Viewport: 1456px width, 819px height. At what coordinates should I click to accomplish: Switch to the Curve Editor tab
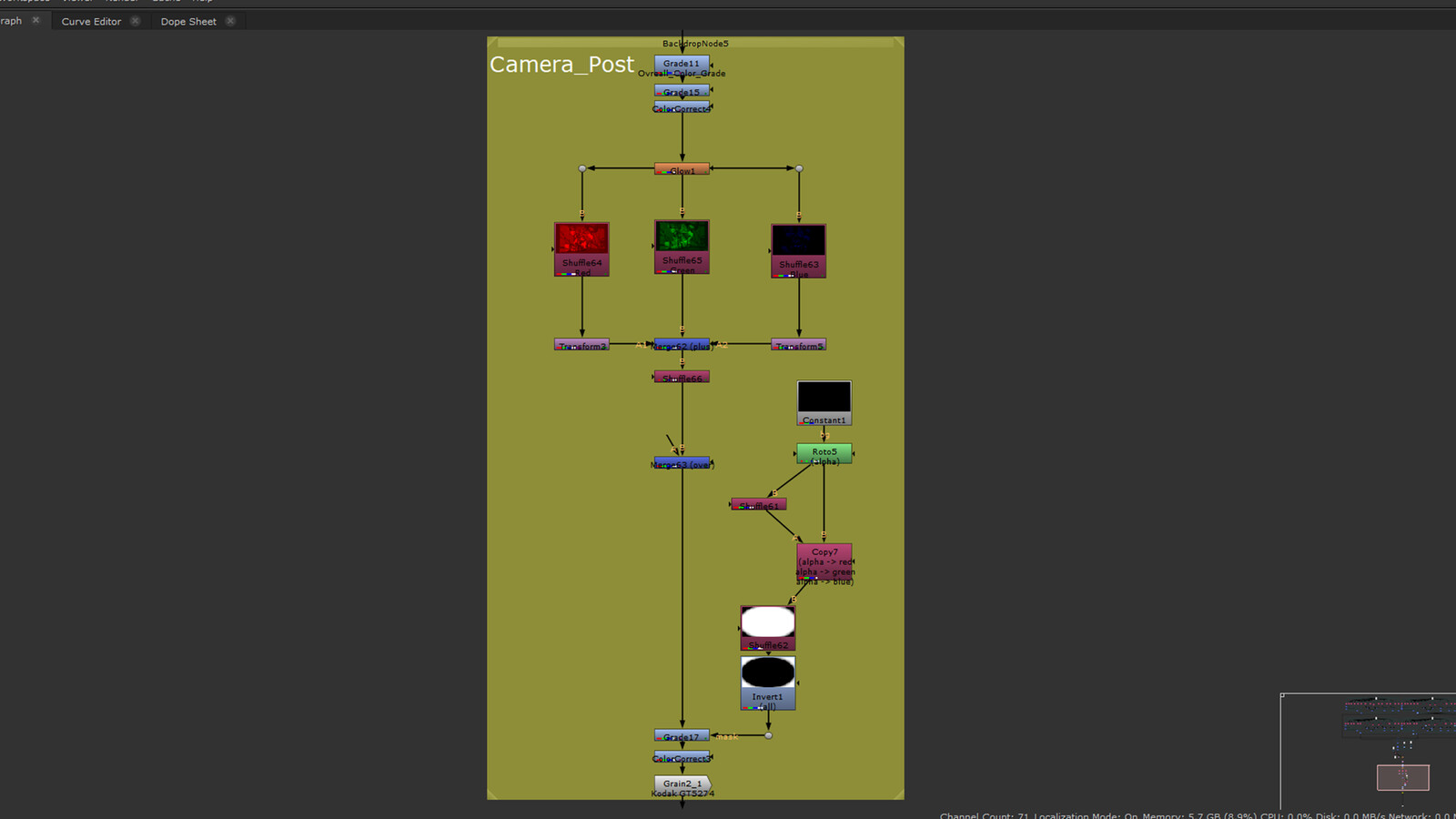(x=91, y=21)
